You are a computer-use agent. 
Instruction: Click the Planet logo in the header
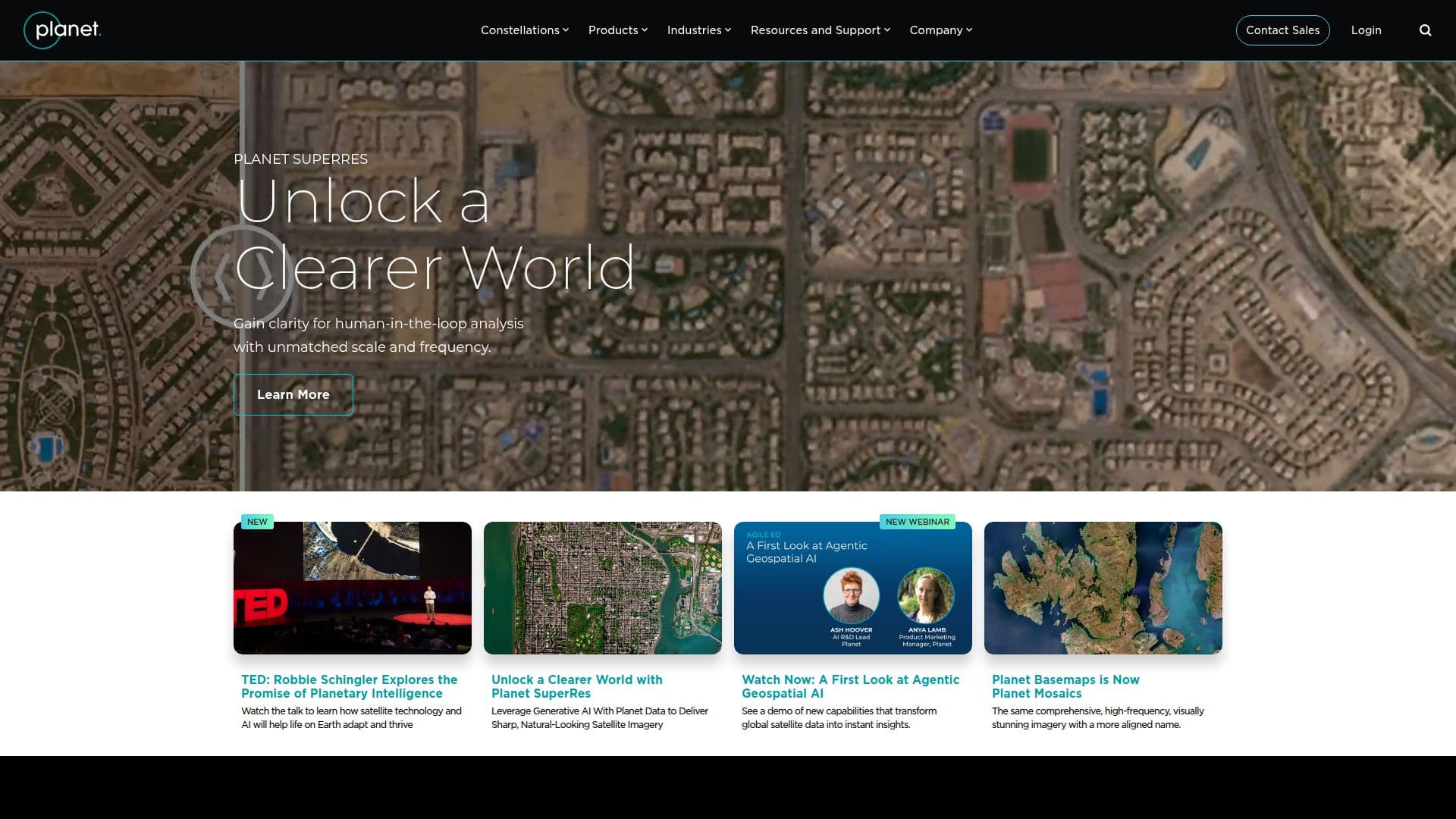[62, 30]
